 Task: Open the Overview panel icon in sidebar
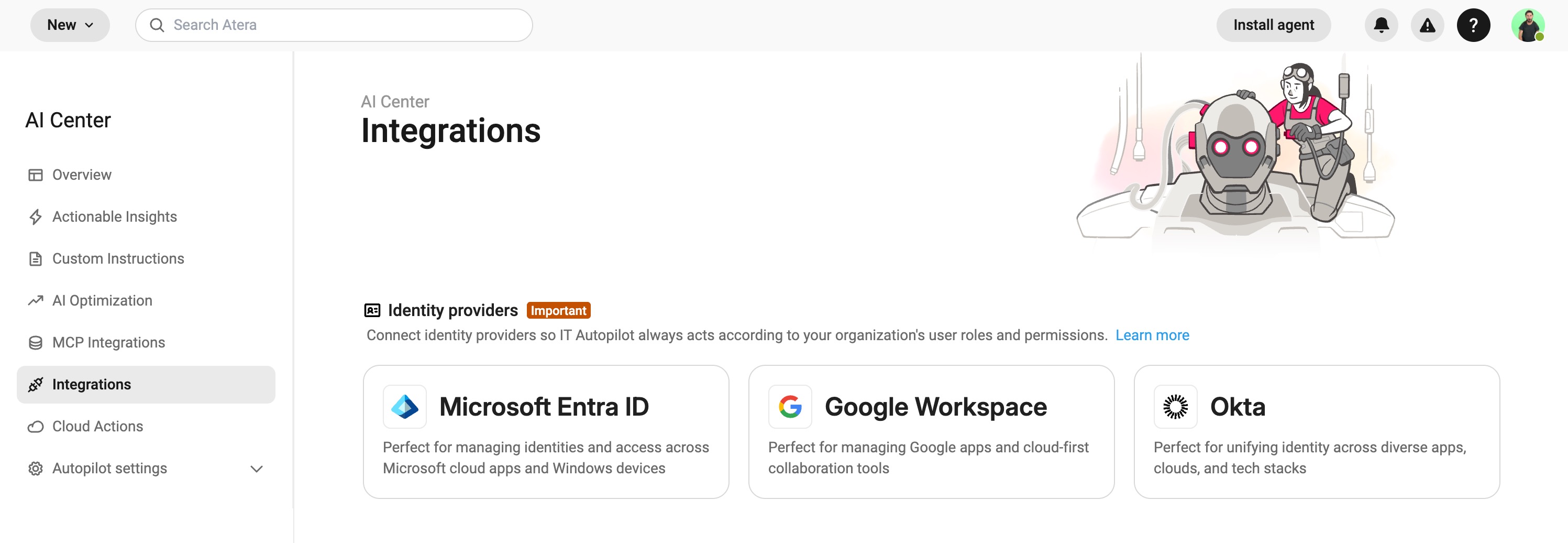(36, 175)
